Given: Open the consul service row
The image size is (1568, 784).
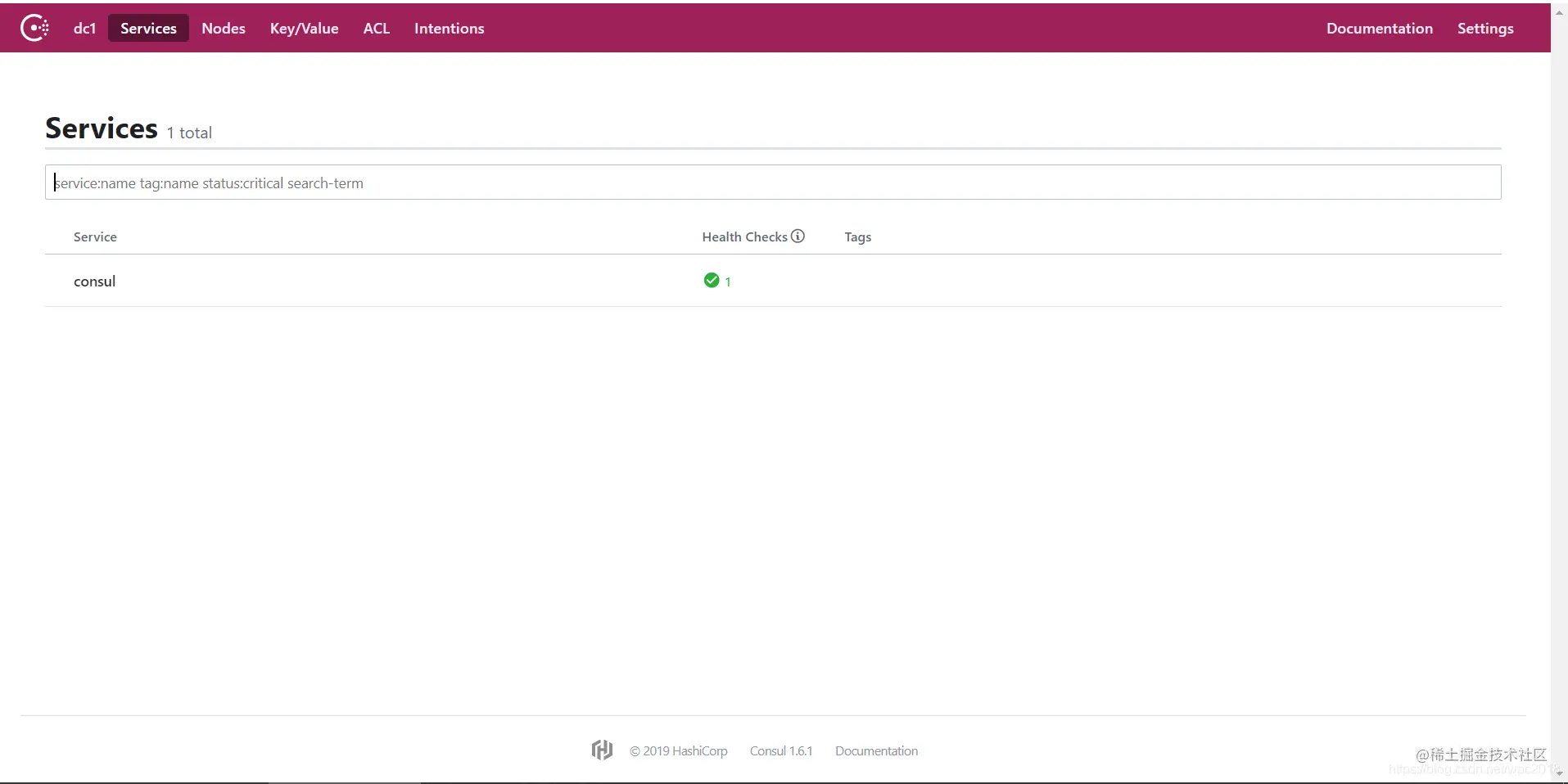Looking at the screenshot, I should point(773,281).
